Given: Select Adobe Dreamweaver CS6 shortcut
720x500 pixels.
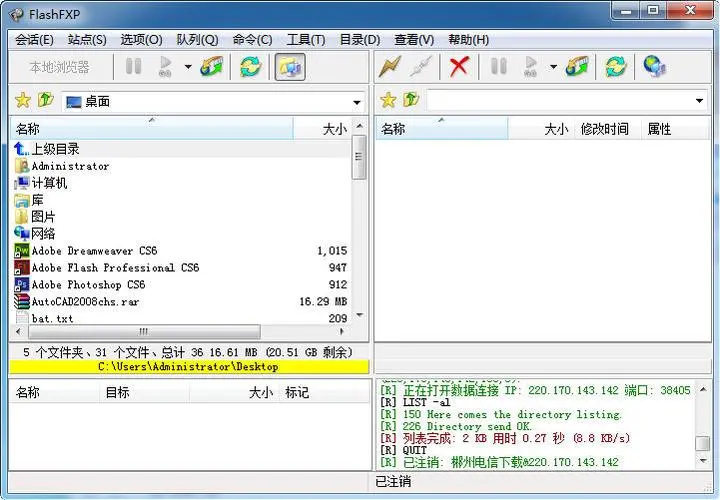Looking at the screenshot, I should tap(181, 251).
